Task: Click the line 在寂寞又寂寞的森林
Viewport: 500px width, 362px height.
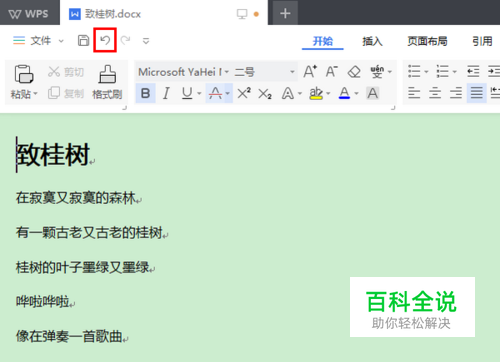Action: tap(76, 198)
